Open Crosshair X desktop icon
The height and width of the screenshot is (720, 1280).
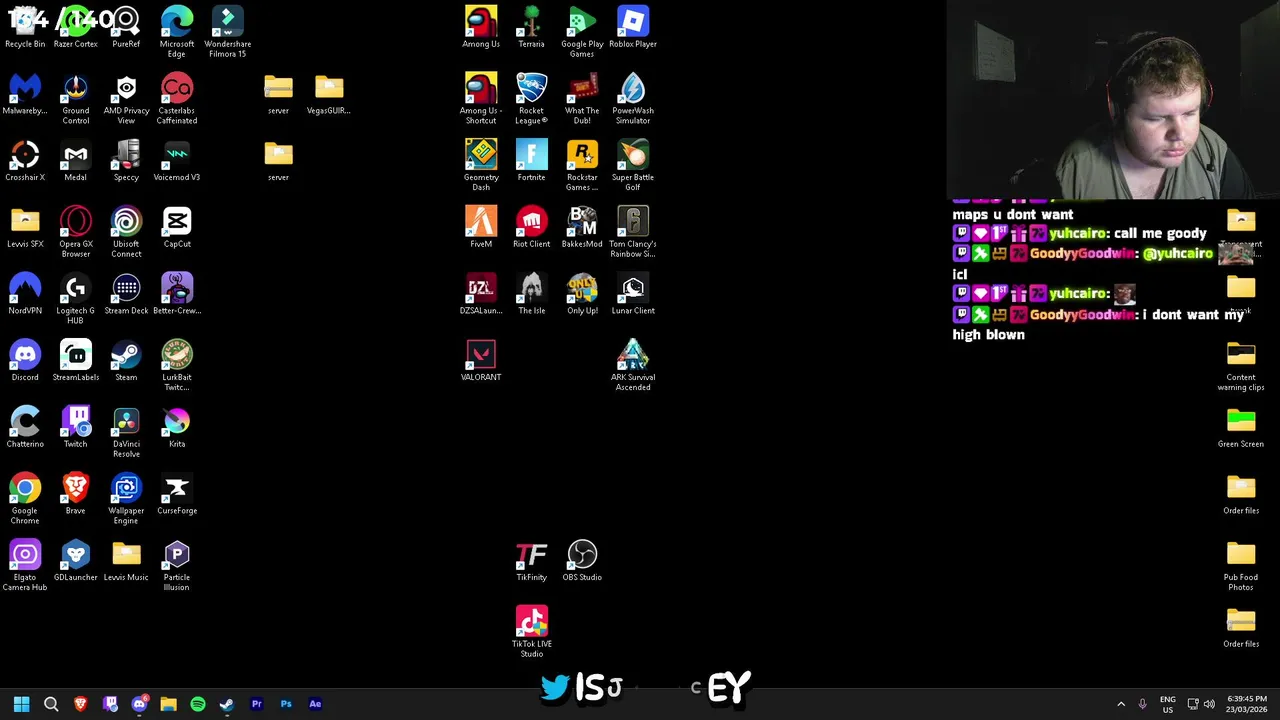25,162
